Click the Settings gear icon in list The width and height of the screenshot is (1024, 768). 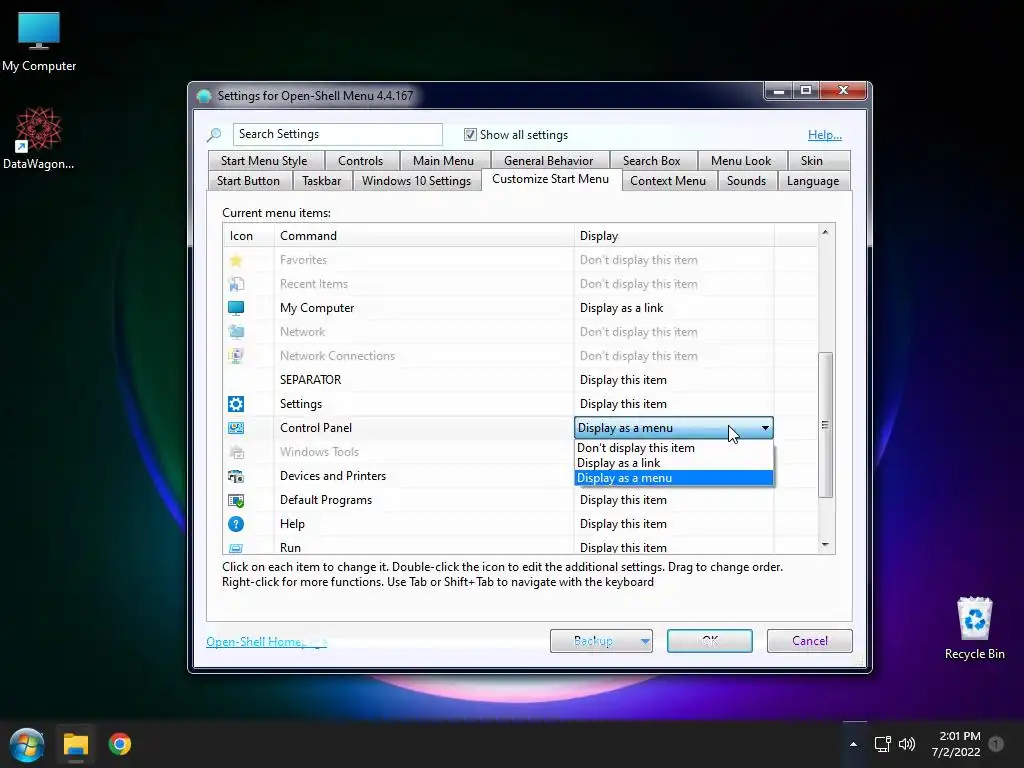(x=236, y=404)
